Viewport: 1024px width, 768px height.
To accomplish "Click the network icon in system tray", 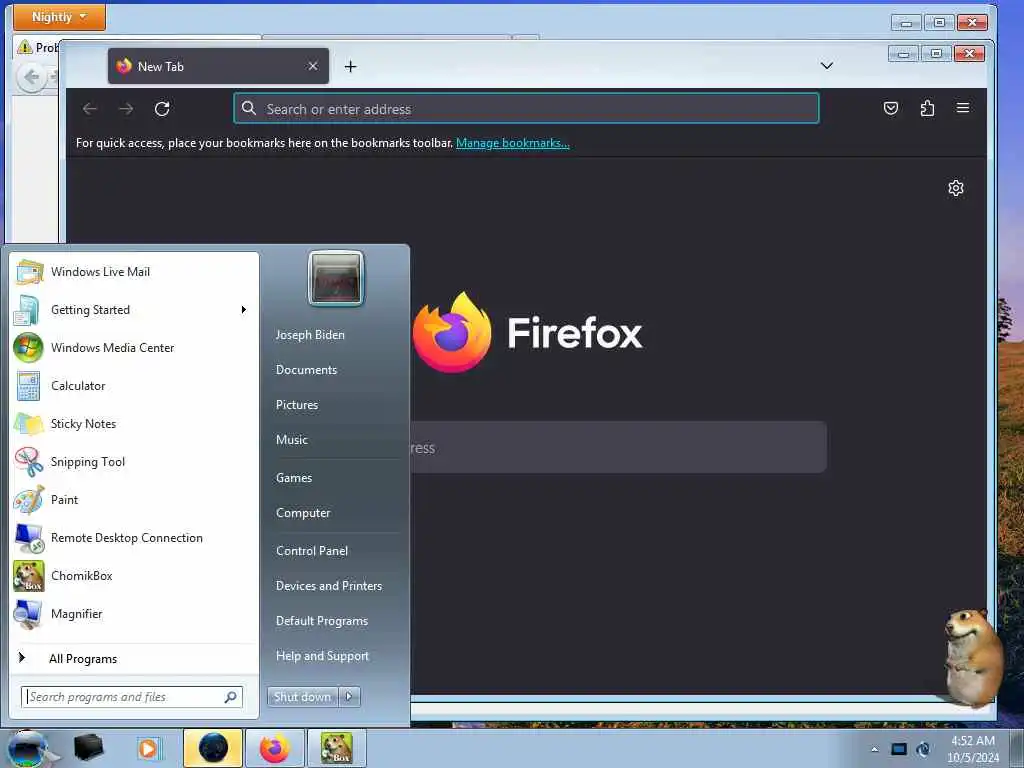I will click(x=899, y=749).
